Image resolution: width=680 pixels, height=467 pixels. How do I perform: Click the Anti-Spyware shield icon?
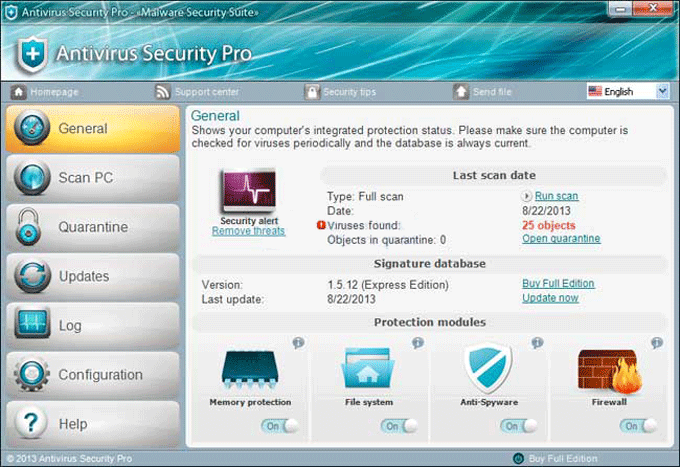pos(488,368)
